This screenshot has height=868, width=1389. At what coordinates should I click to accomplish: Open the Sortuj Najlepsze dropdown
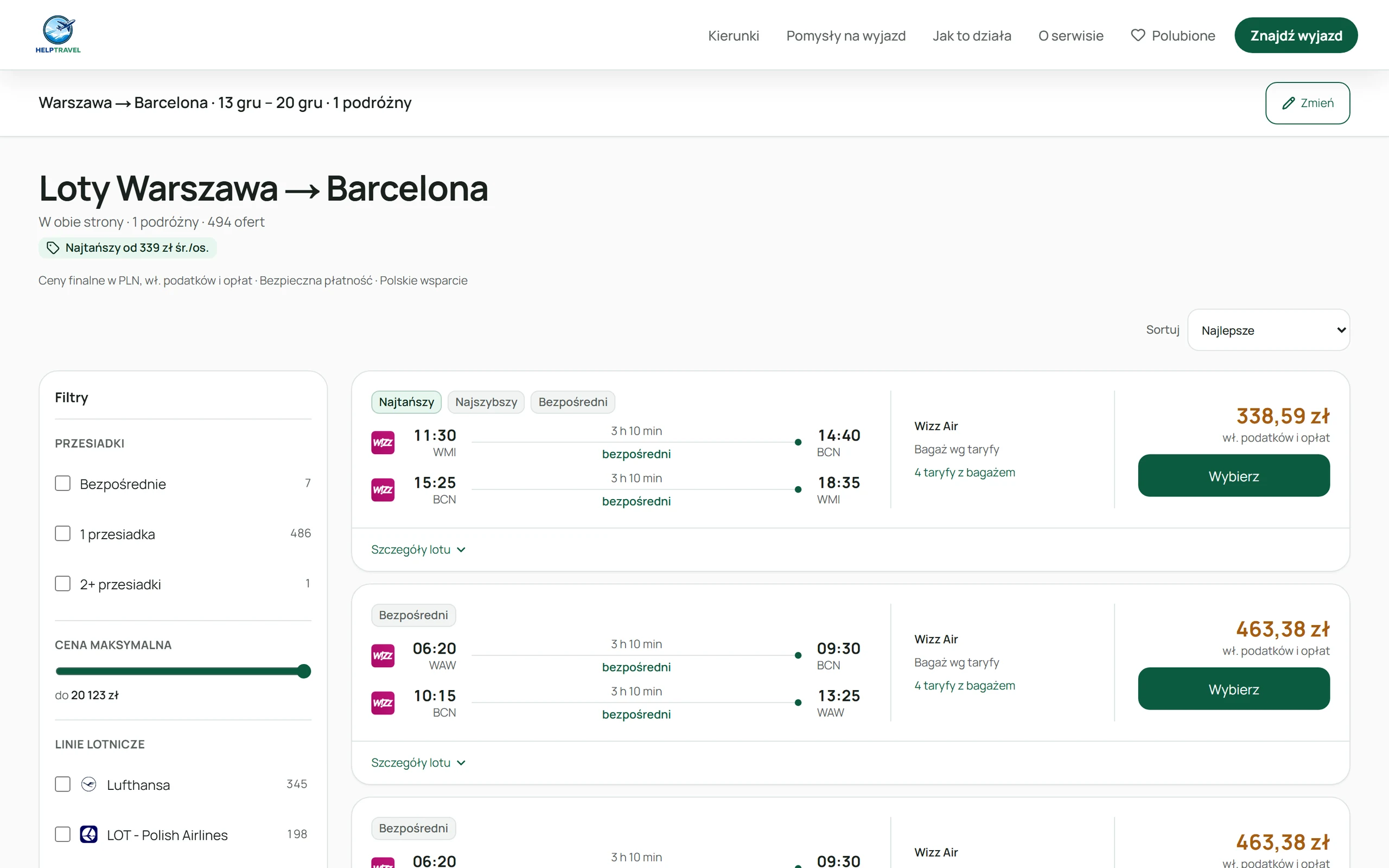1269,330
